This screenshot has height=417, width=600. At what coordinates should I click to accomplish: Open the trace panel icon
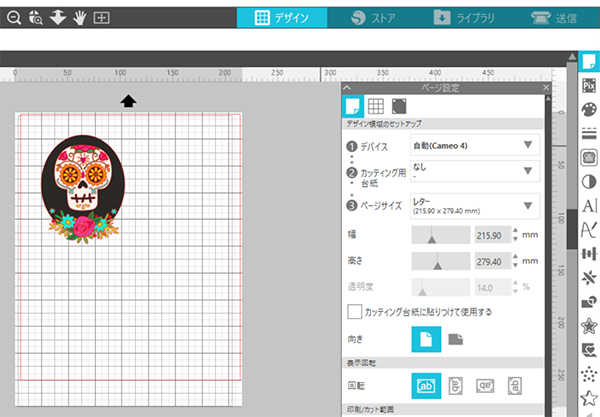pos(589,157)
